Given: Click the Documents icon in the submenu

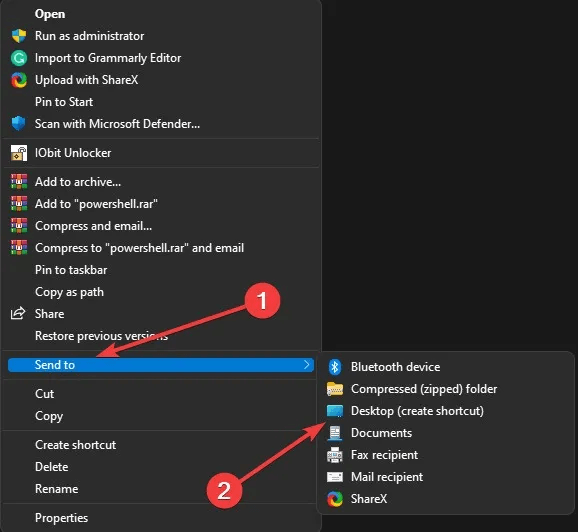Looking at the screenshot, I should click(x=335, y=433).
